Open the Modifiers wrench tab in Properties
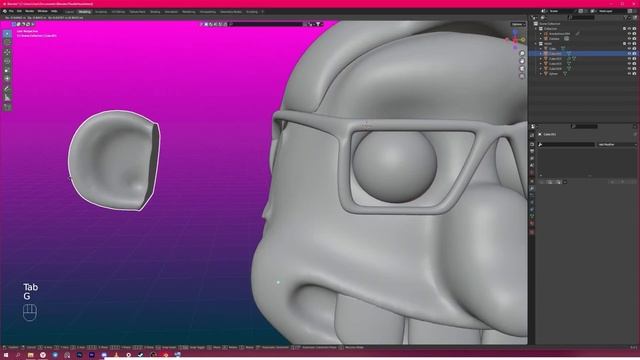The width and height of the screenshot is (640, 360). tap(532, 188)
